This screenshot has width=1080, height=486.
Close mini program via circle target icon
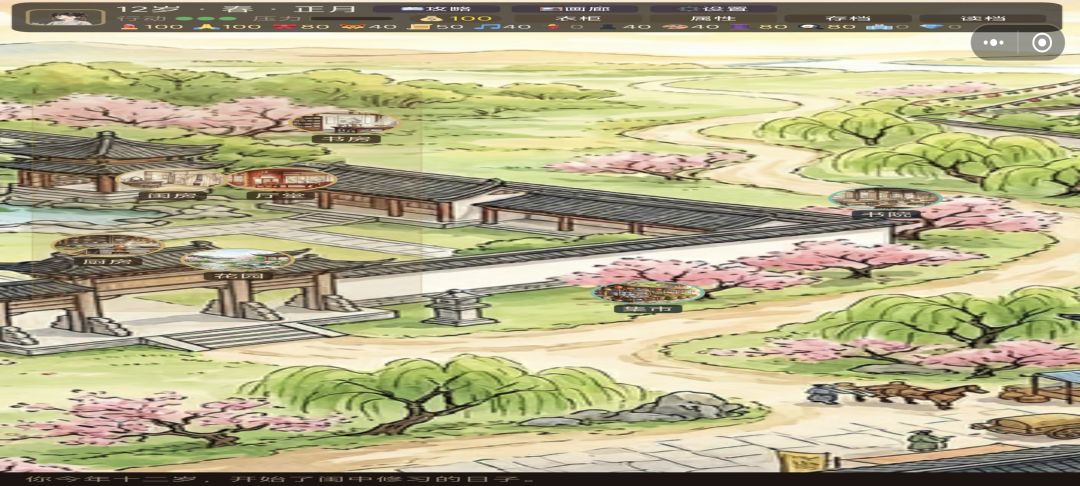click(1041, 43)
